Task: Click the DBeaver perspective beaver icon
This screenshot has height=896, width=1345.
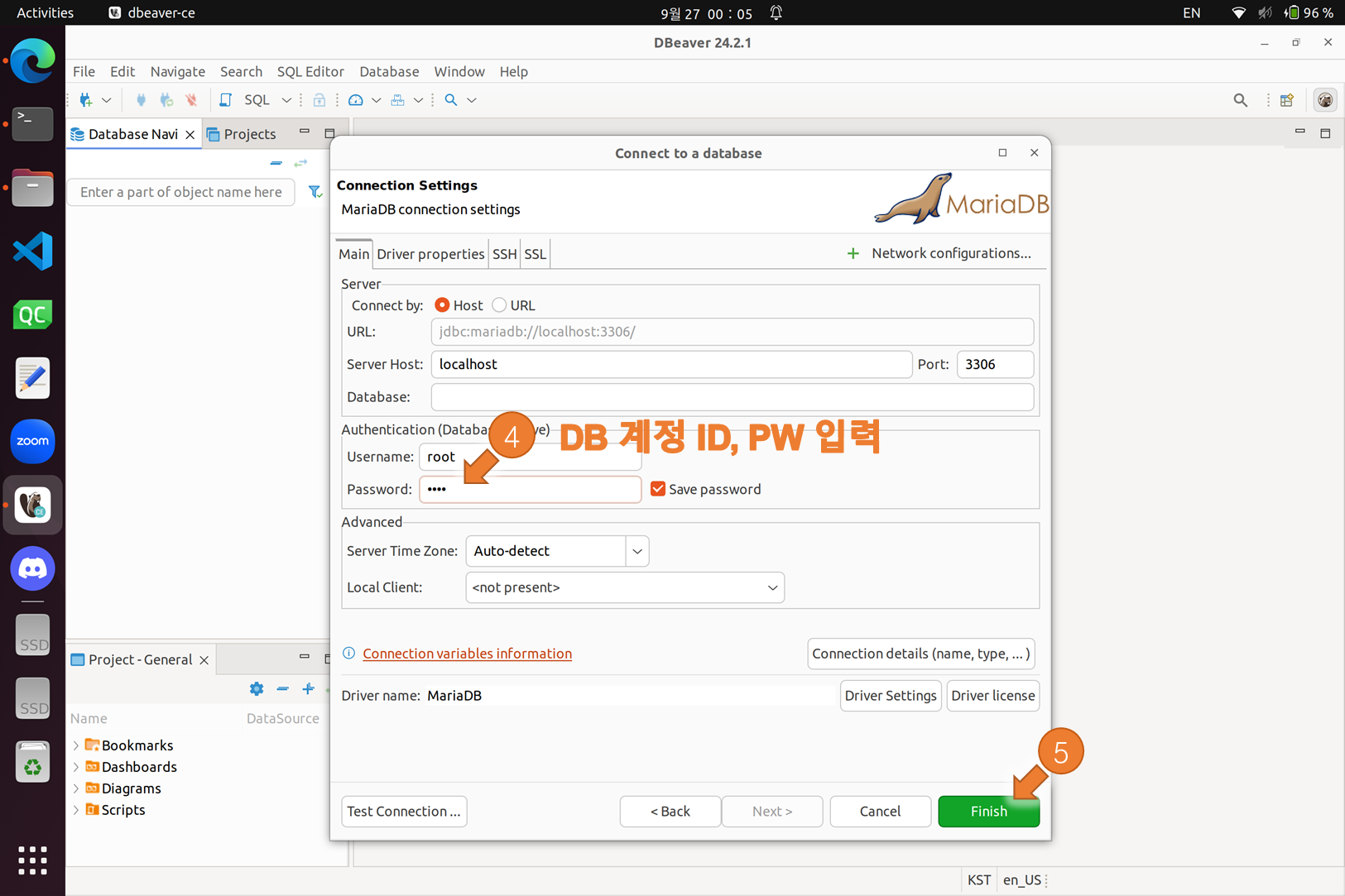Action: (x=1325, y=100)
